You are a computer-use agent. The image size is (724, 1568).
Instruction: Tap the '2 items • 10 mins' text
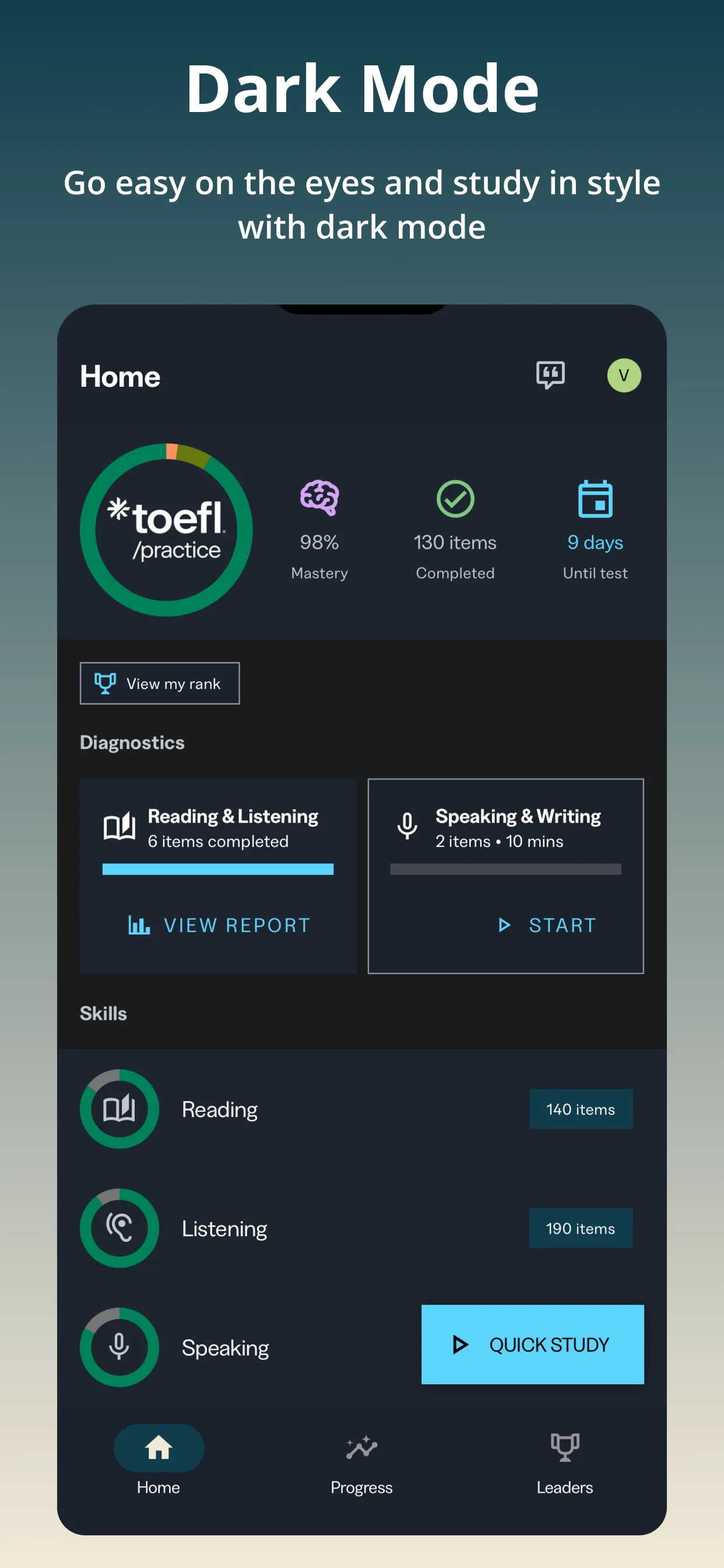pyautogui.click(x=500, y=841)
